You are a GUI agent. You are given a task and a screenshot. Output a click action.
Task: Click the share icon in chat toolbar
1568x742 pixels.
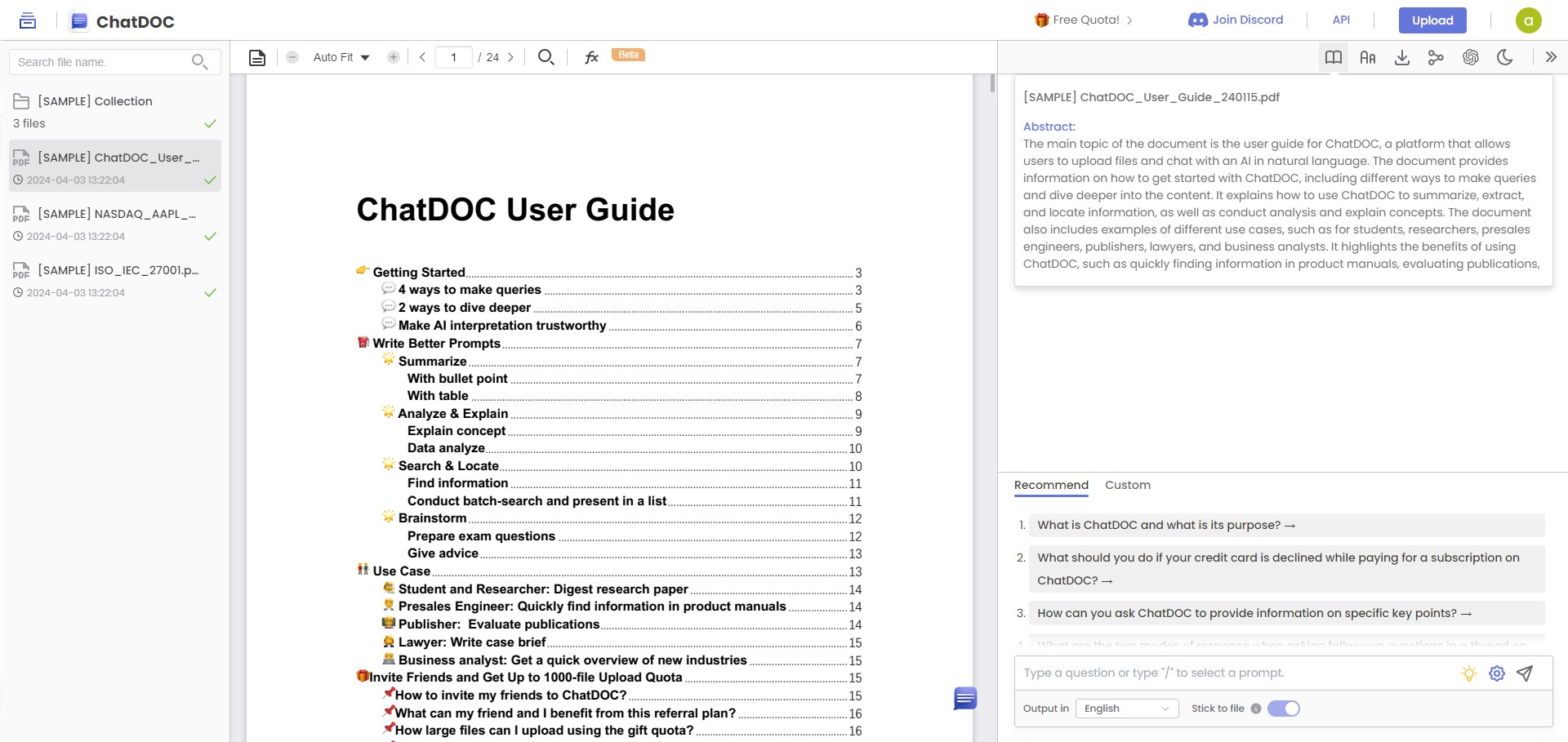(x=1436, y=57)
